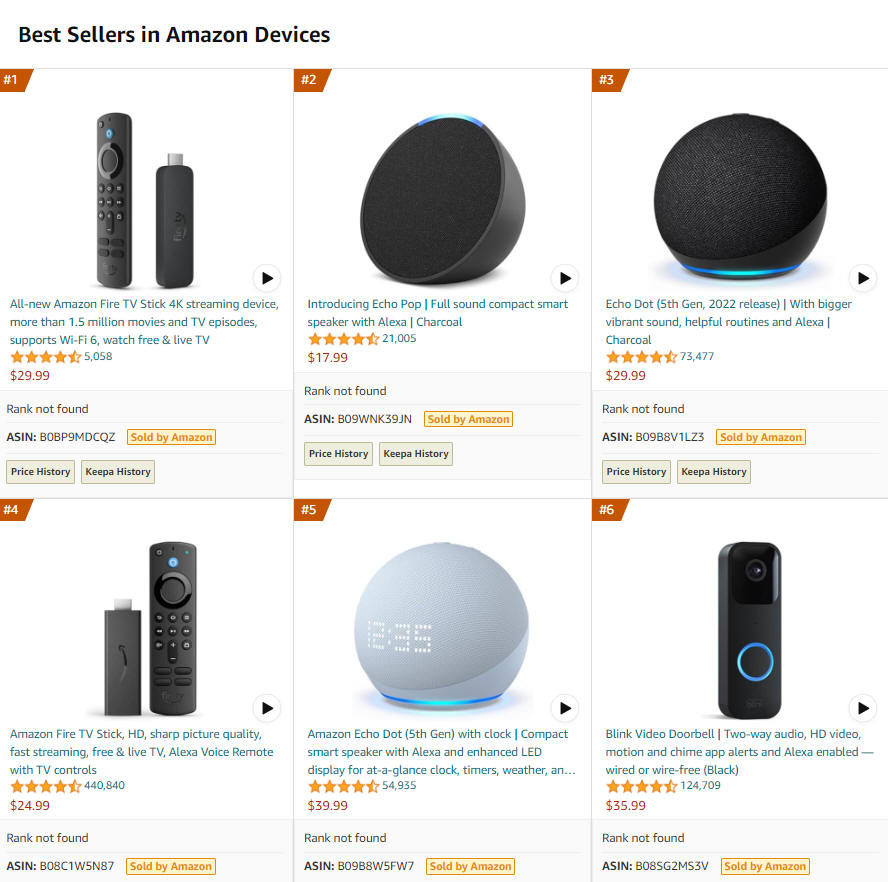888x882 pixels.
Task: Open the Introducing Echo Pop title link
Action: pos(437,313)
